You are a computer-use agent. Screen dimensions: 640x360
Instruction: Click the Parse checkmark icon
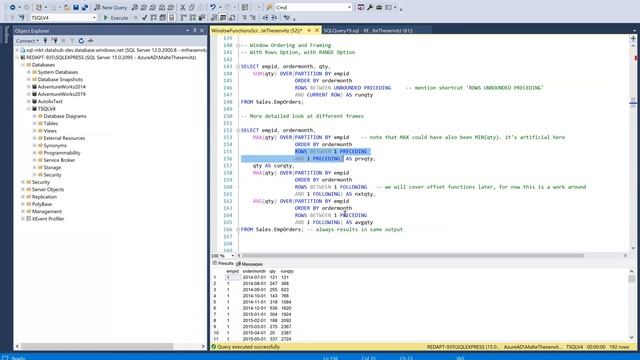click(x=144, y=18)
